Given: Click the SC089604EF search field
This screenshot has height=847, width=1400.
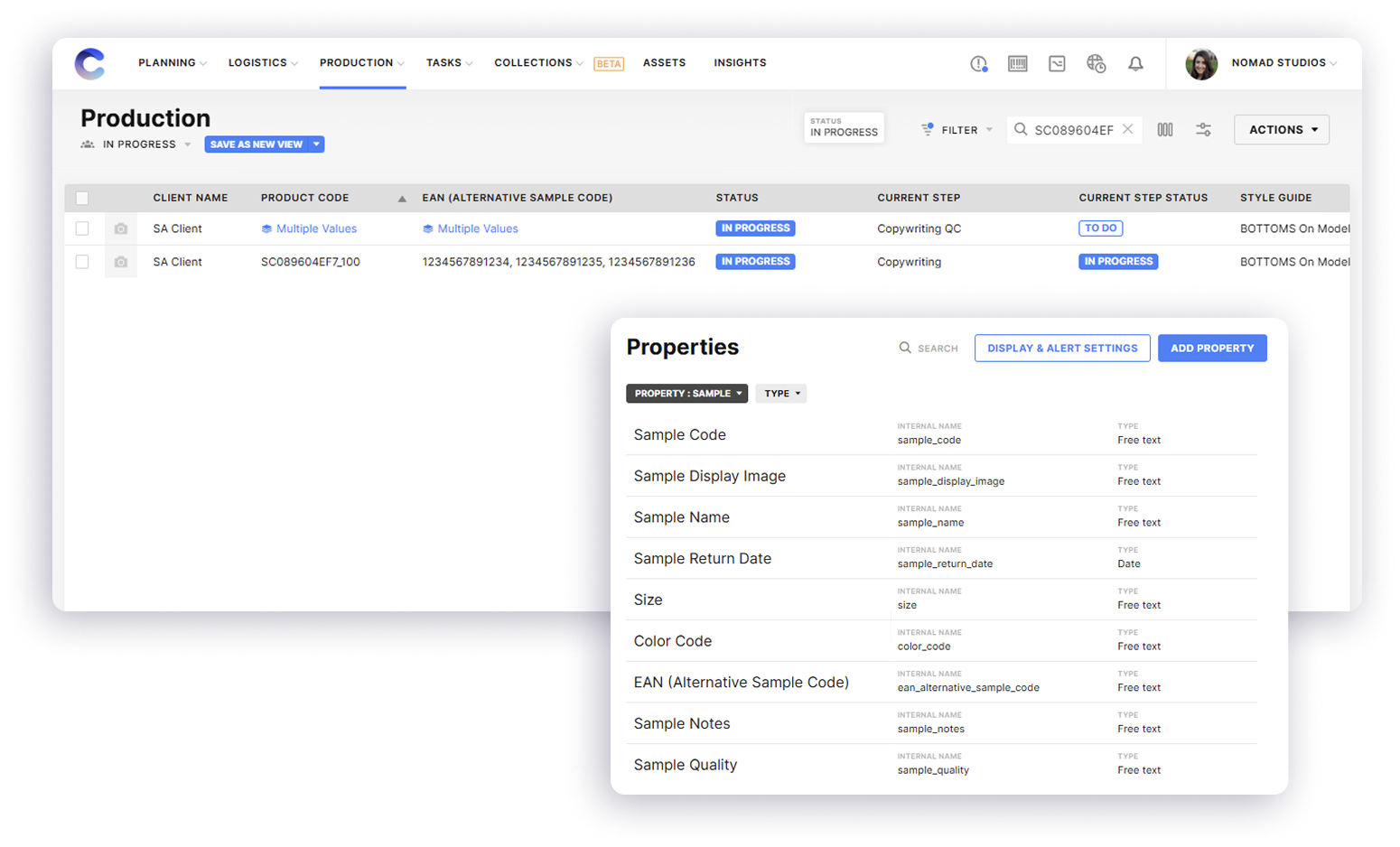Looking at the screenshot, I should [x=1074, y=130].
